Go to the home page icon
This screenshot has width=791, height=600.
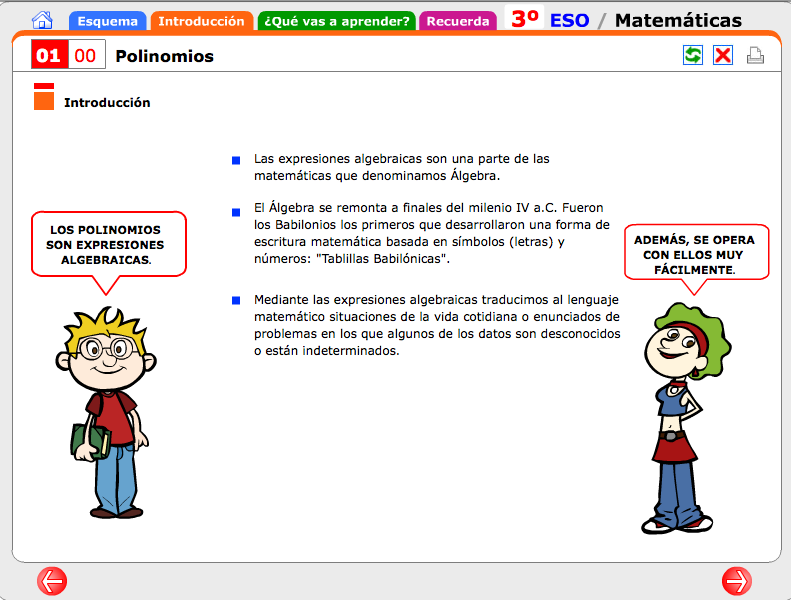pyautogui.click(x=42, y=20)
